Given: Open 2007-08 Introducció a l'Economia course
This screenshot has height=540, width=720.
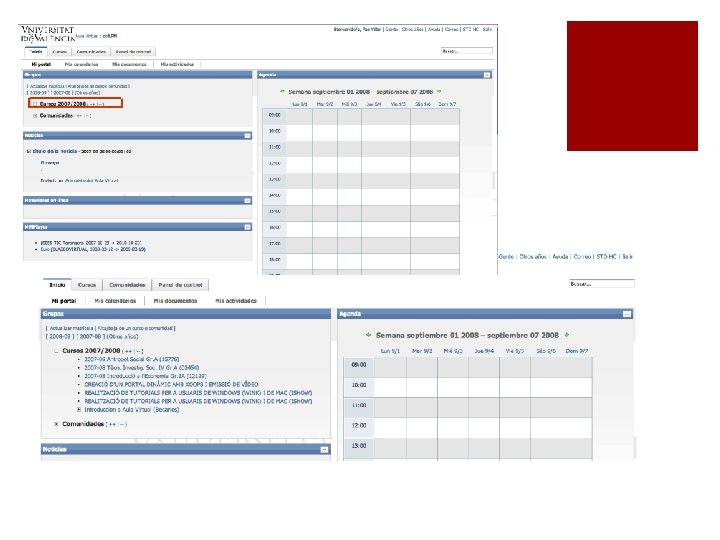Looking at the screenshot, I should (x=145, y=376).
